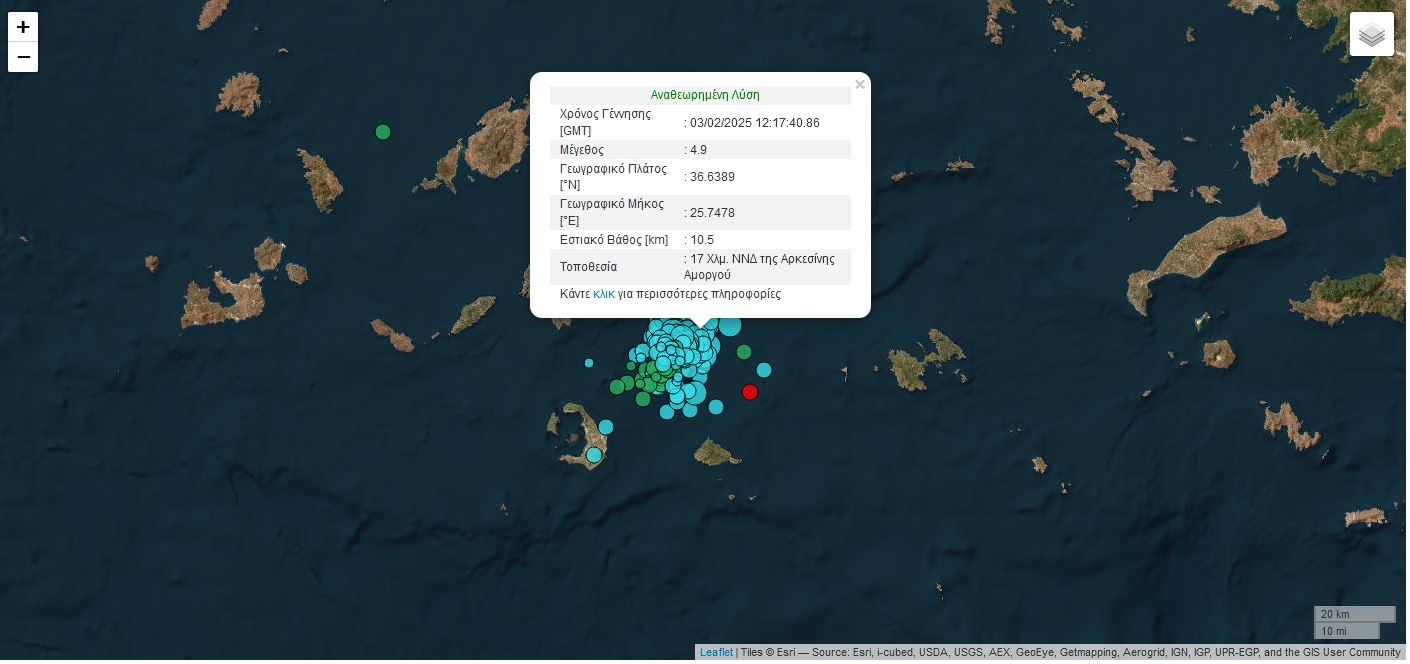The image size is (1410, 664).
Task: Click the large cyan marker right of popup tip
Action: coord(730,326)
